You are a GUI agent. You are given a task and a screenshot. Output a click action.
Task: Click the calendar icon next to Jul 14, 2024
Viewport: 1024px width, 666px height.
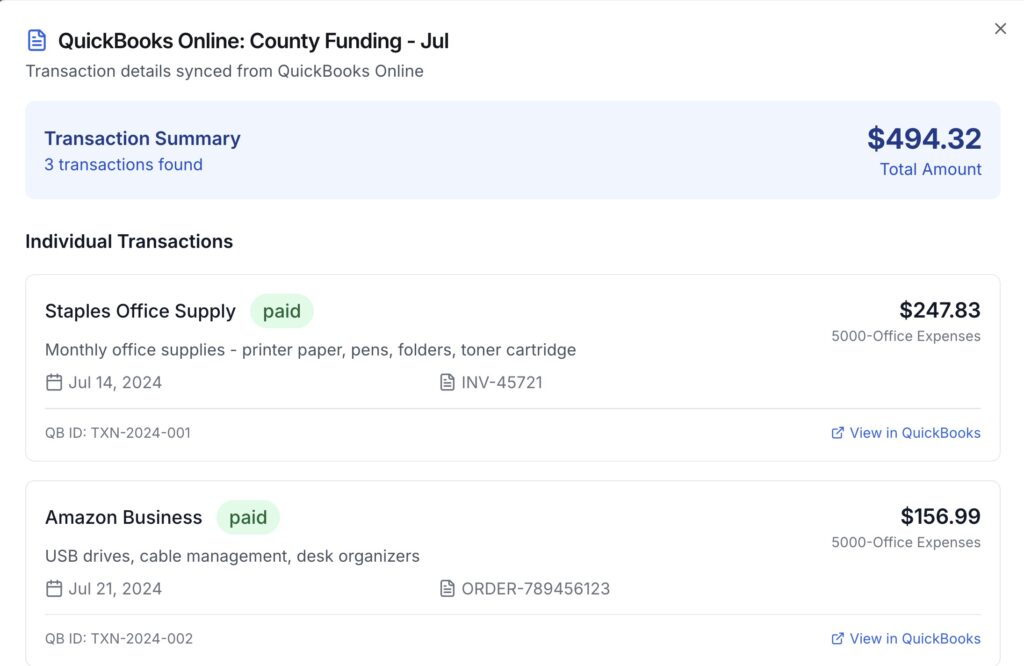(x=54, y=382)
